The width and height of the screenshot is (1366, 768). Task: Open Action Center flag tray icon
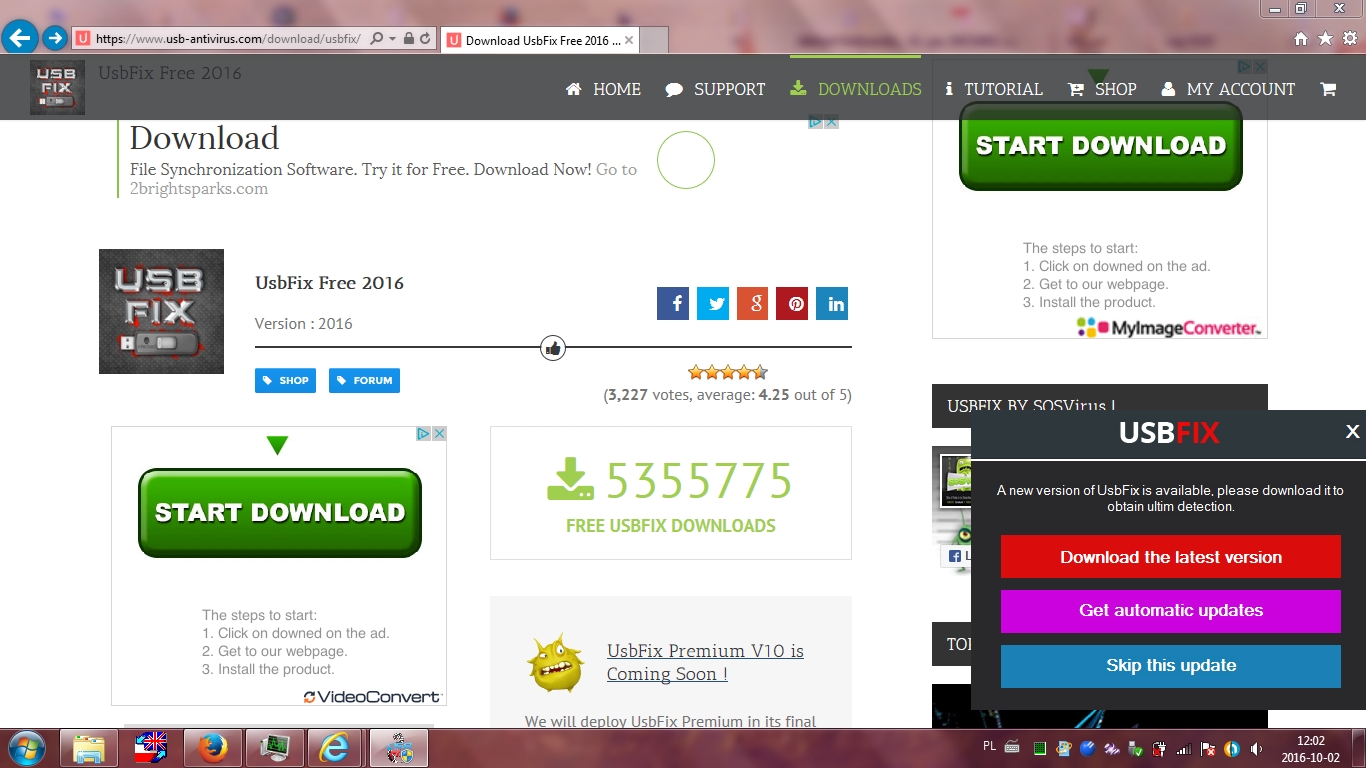click(x=1208, y=748)
